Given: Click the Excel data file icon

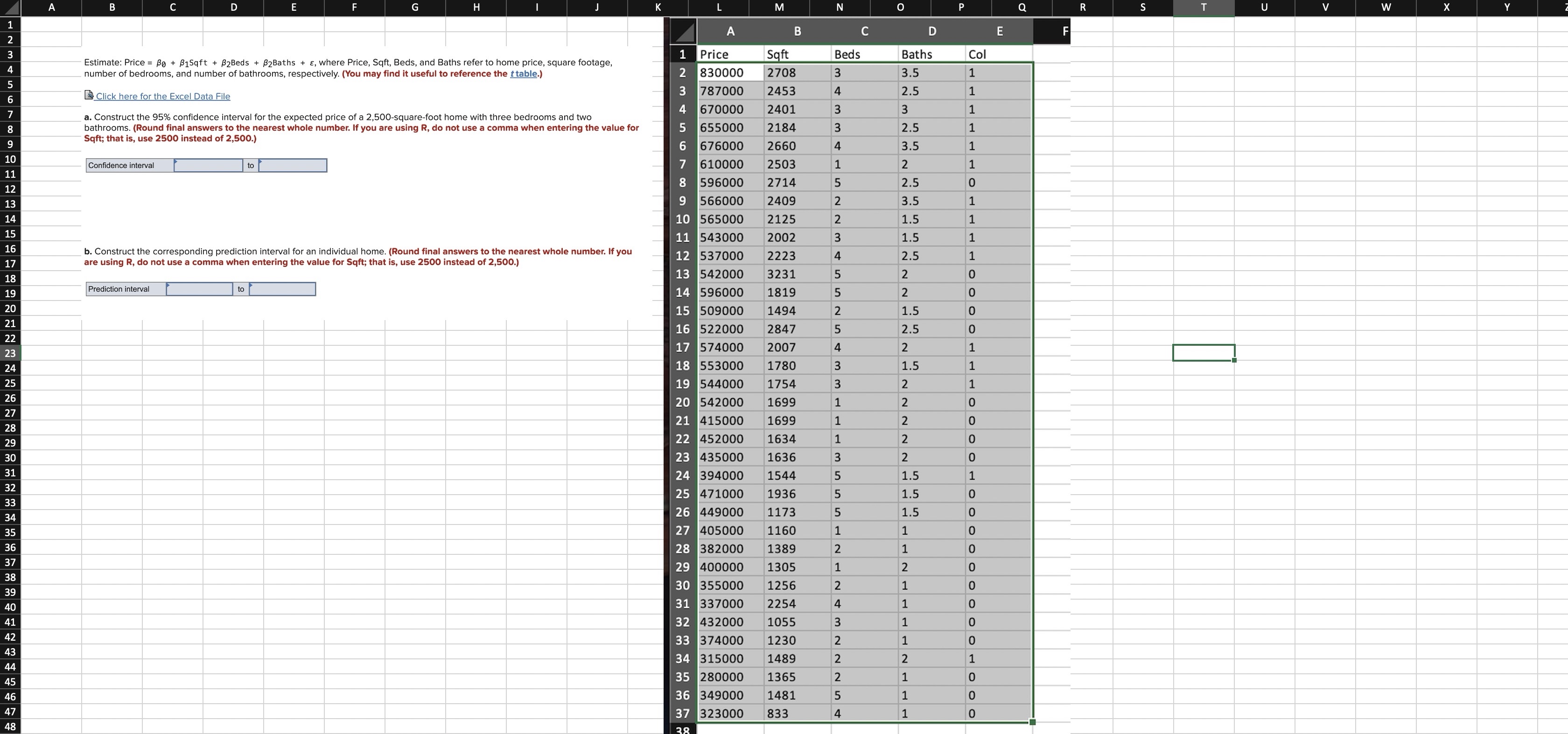Looking at the screenshot, I should tap(89, 95).
